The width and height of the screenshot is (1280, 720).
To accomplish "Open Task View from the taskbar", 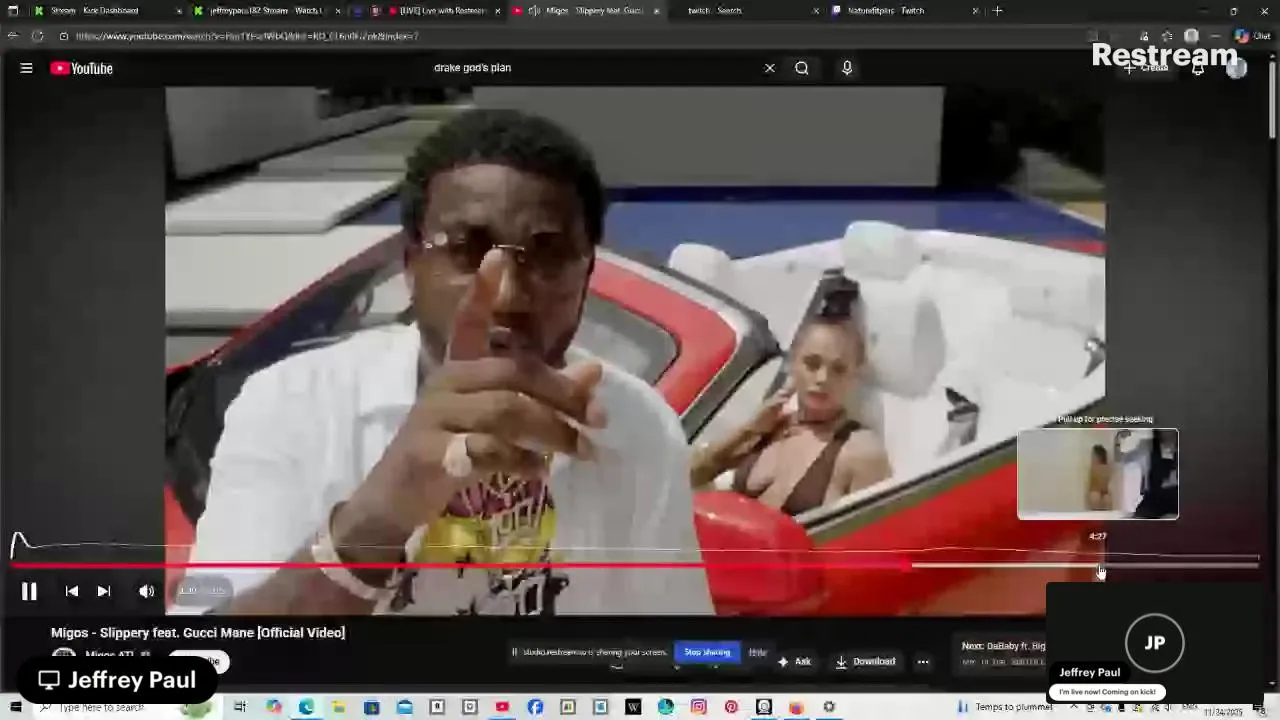I will coord(240,707).
